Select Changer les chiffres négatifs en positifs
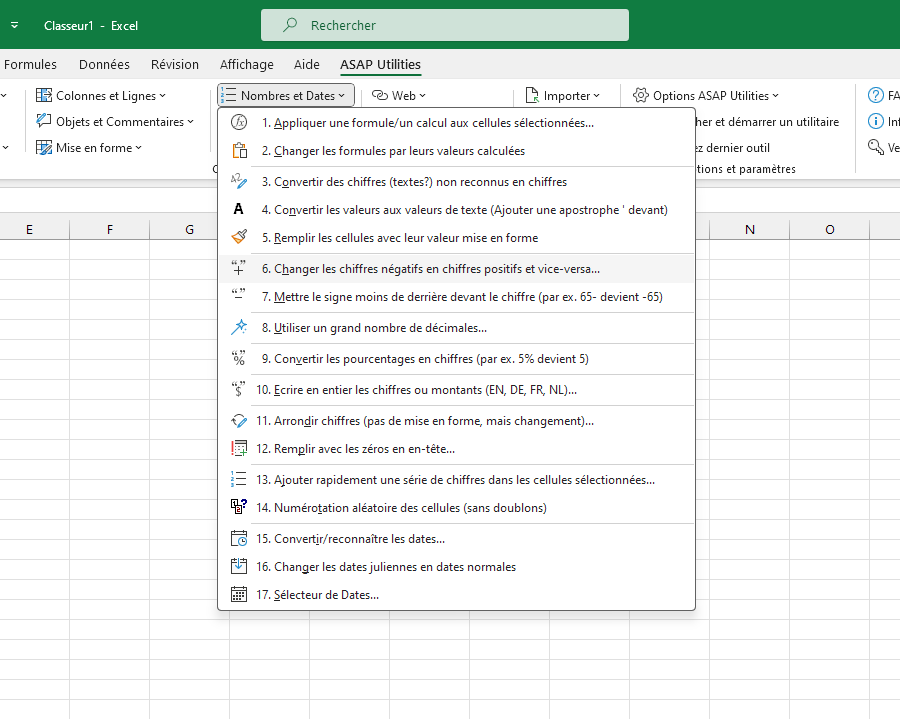This screenshot has width=900, height=719. [x=457, y=269]
